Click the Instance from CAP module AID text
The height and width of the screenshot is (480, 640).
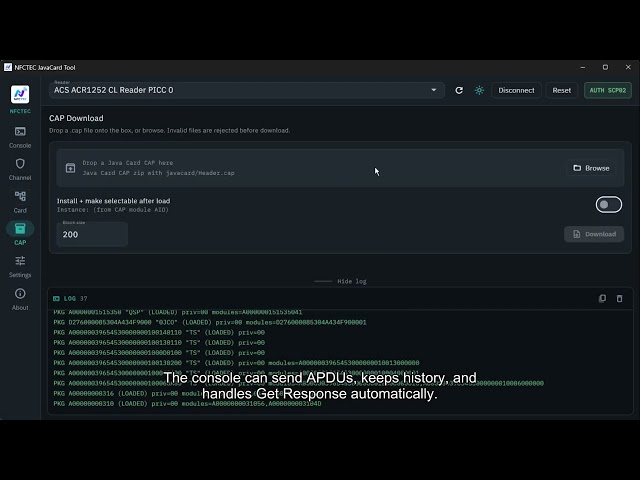click(113, 210)
